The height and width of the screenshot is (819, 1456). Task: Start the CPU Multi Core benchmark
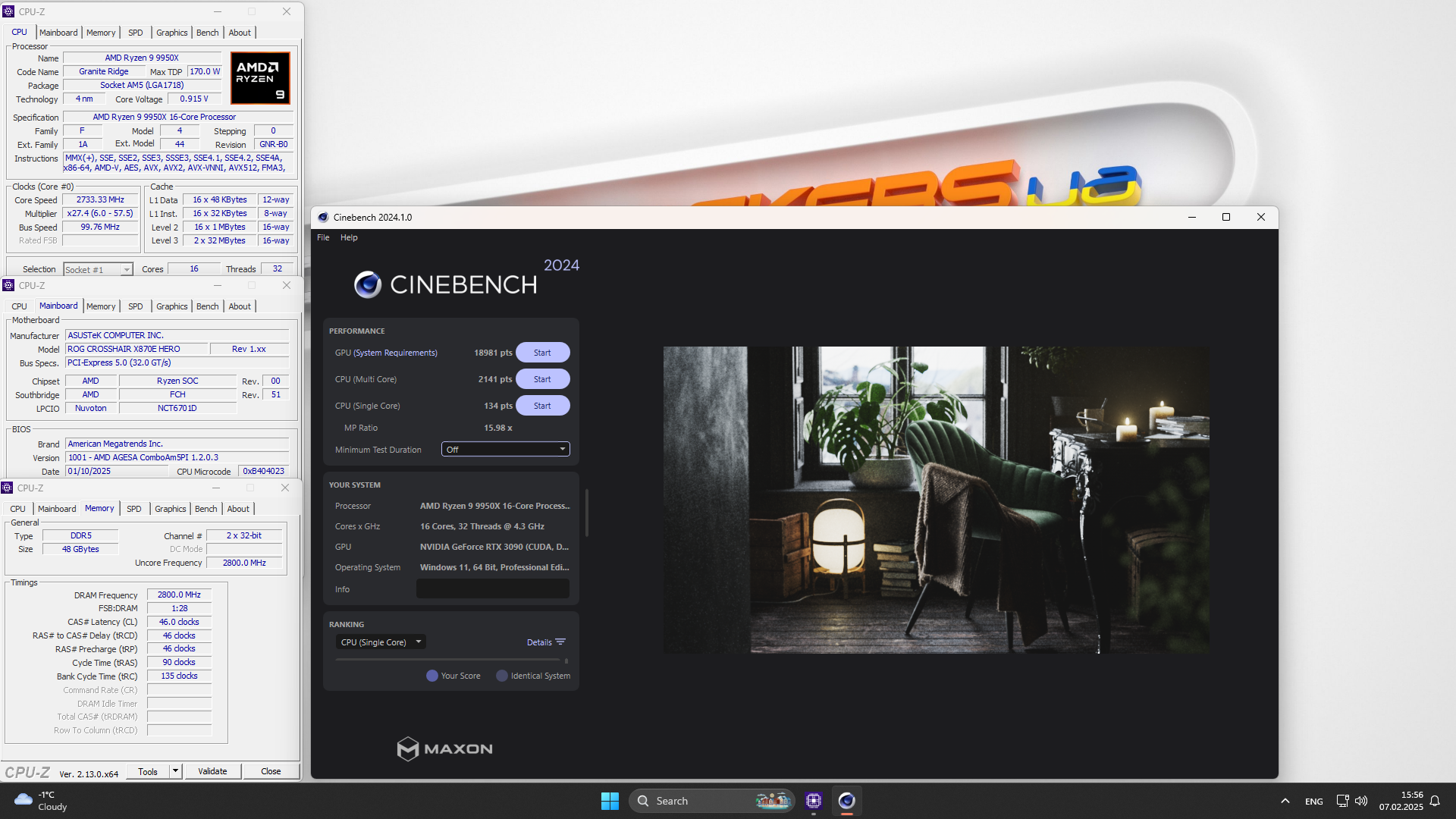(542, 378)
